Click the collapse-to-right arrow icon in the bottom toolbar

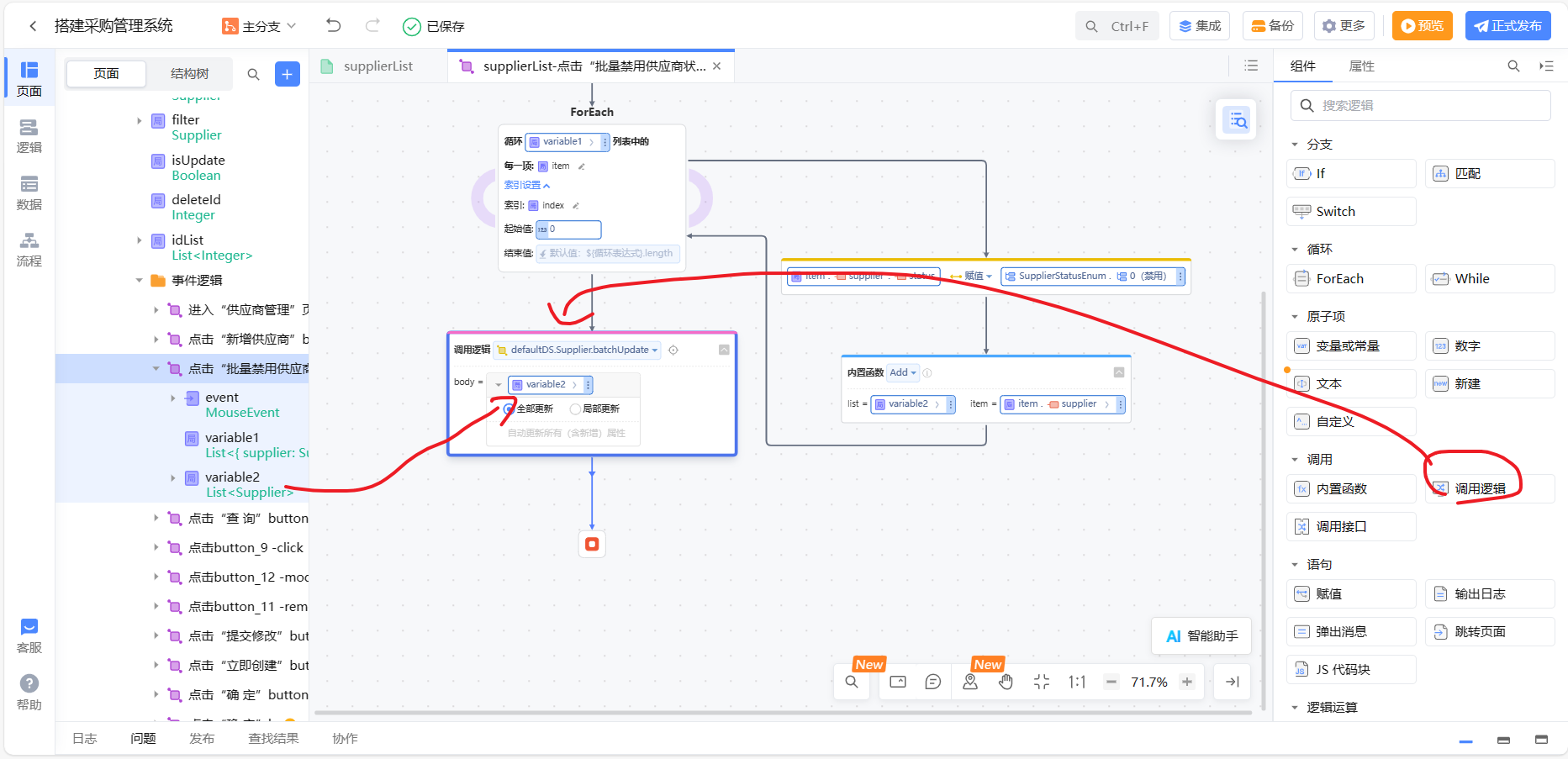point(1233,682)
